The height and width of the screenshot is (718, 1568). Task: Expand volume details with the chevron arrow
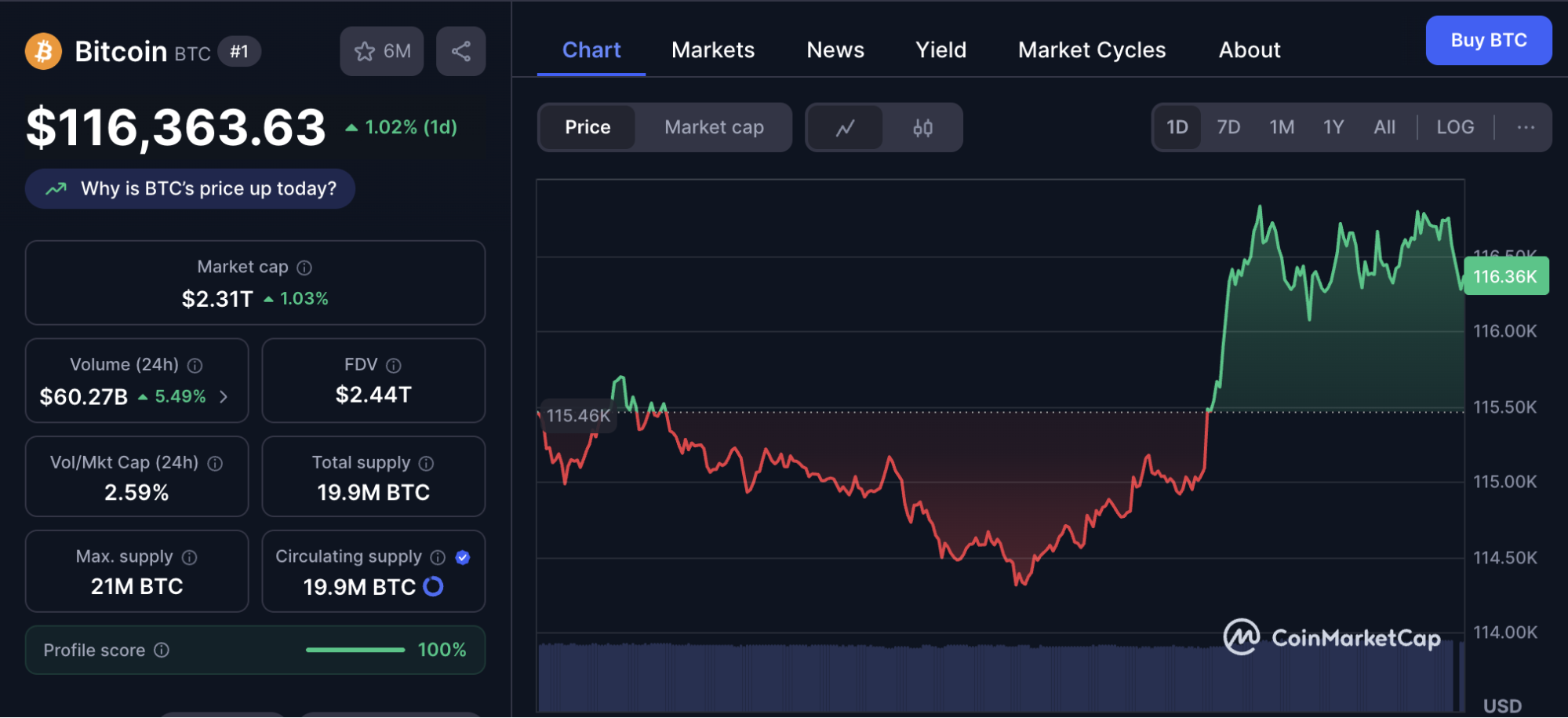[224, 397]
